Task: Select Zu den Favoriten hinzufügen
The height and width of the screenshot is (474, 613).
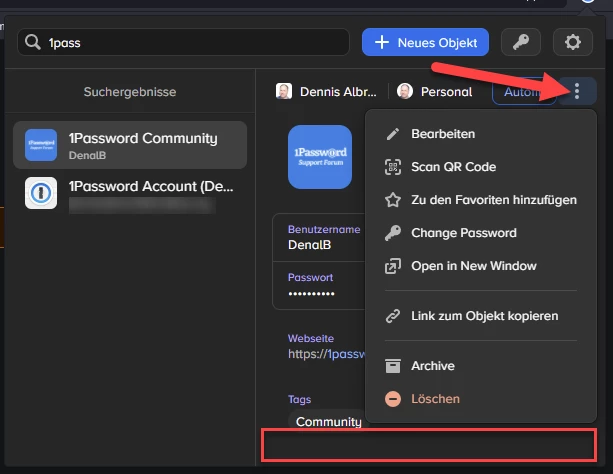Action: coord(481,200)
